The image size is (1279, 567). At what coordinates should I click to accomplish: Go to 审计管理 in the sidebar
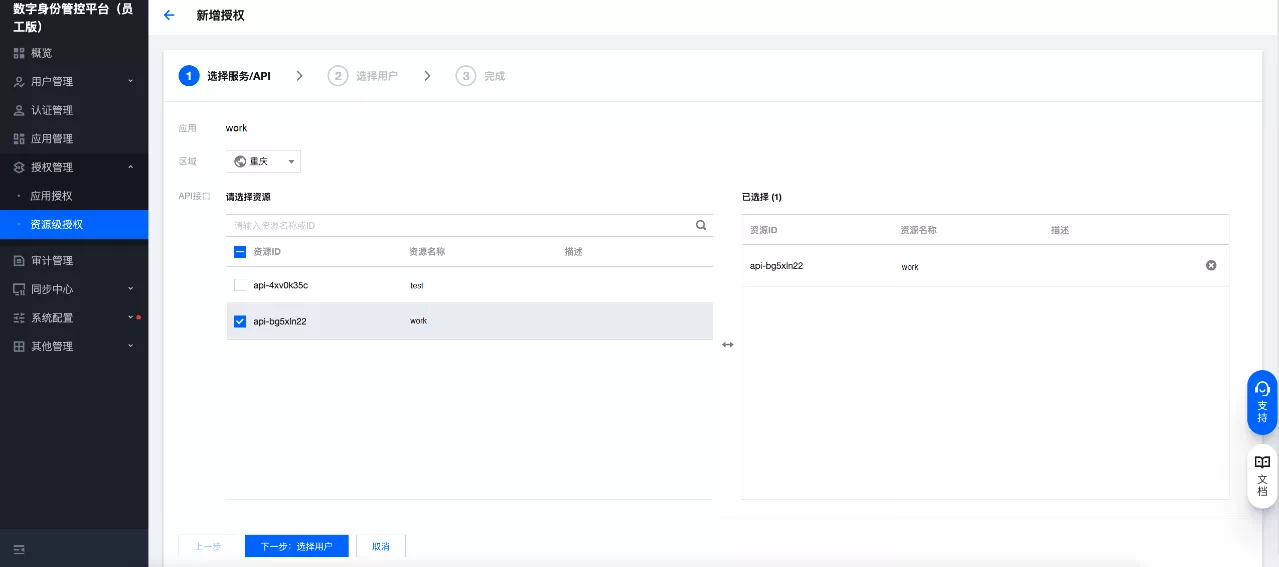[x=52, y=261]
